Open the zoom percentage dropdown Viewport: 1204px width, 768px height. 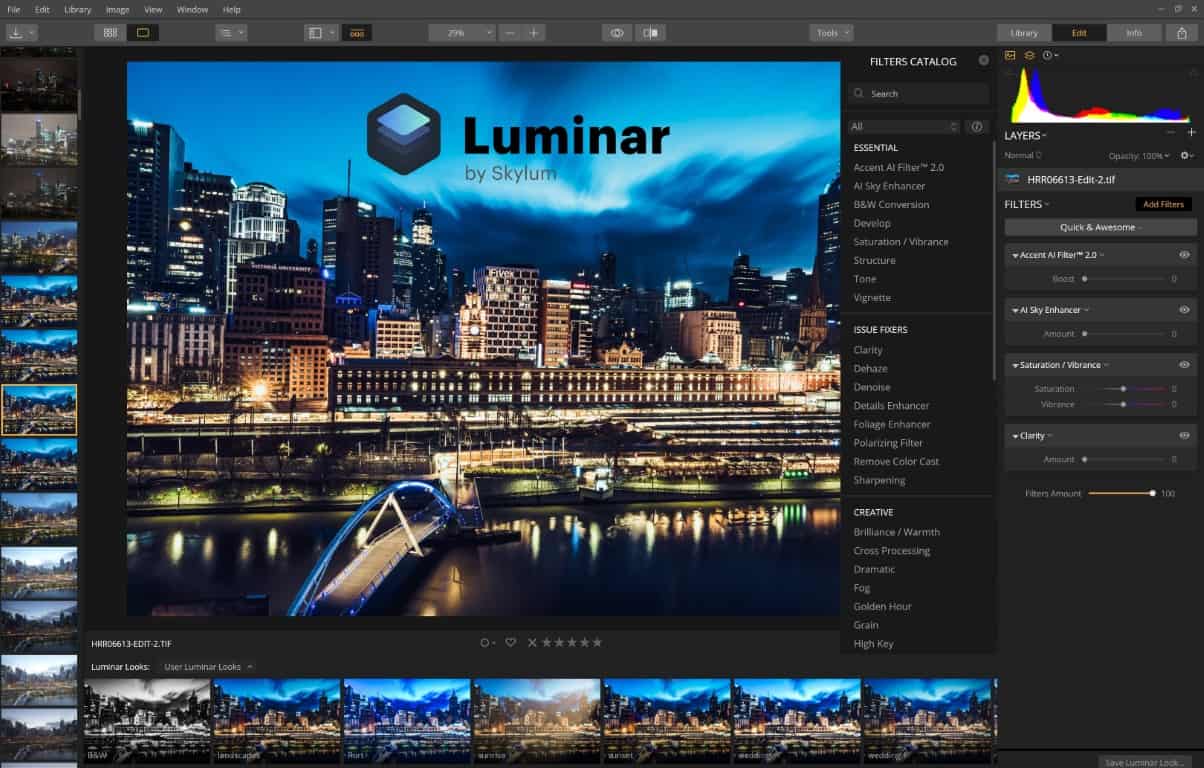[462, 33]
